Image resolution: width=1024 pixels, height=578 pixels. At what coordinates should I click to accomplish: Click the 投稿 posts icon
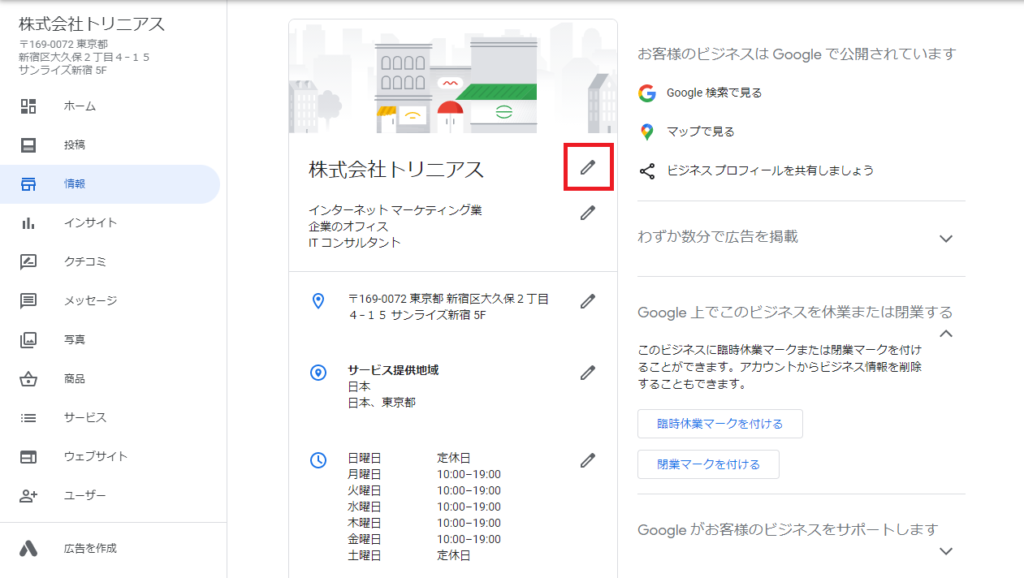point(28,145)
